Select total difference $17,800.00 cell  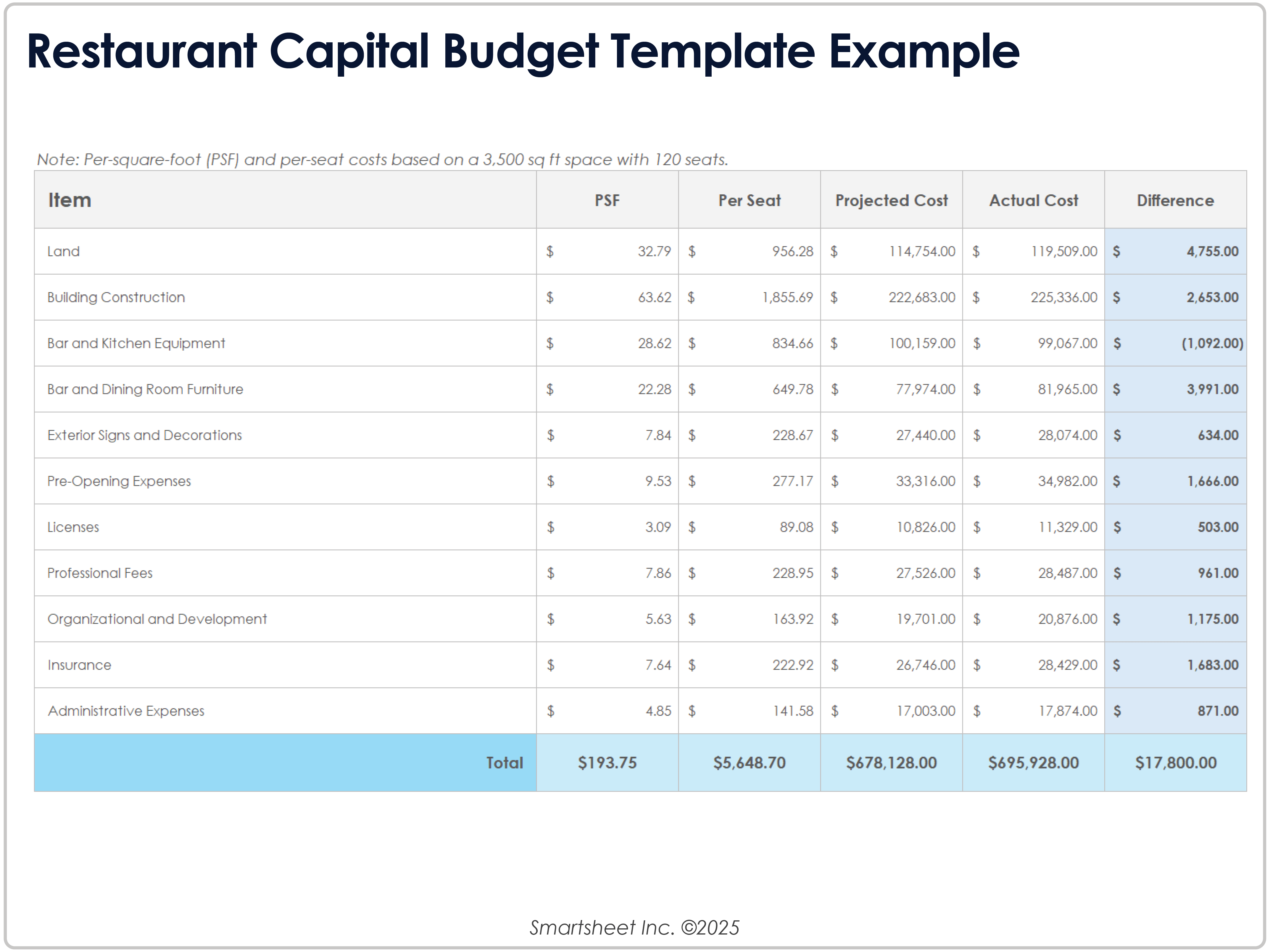point(1175,763)
